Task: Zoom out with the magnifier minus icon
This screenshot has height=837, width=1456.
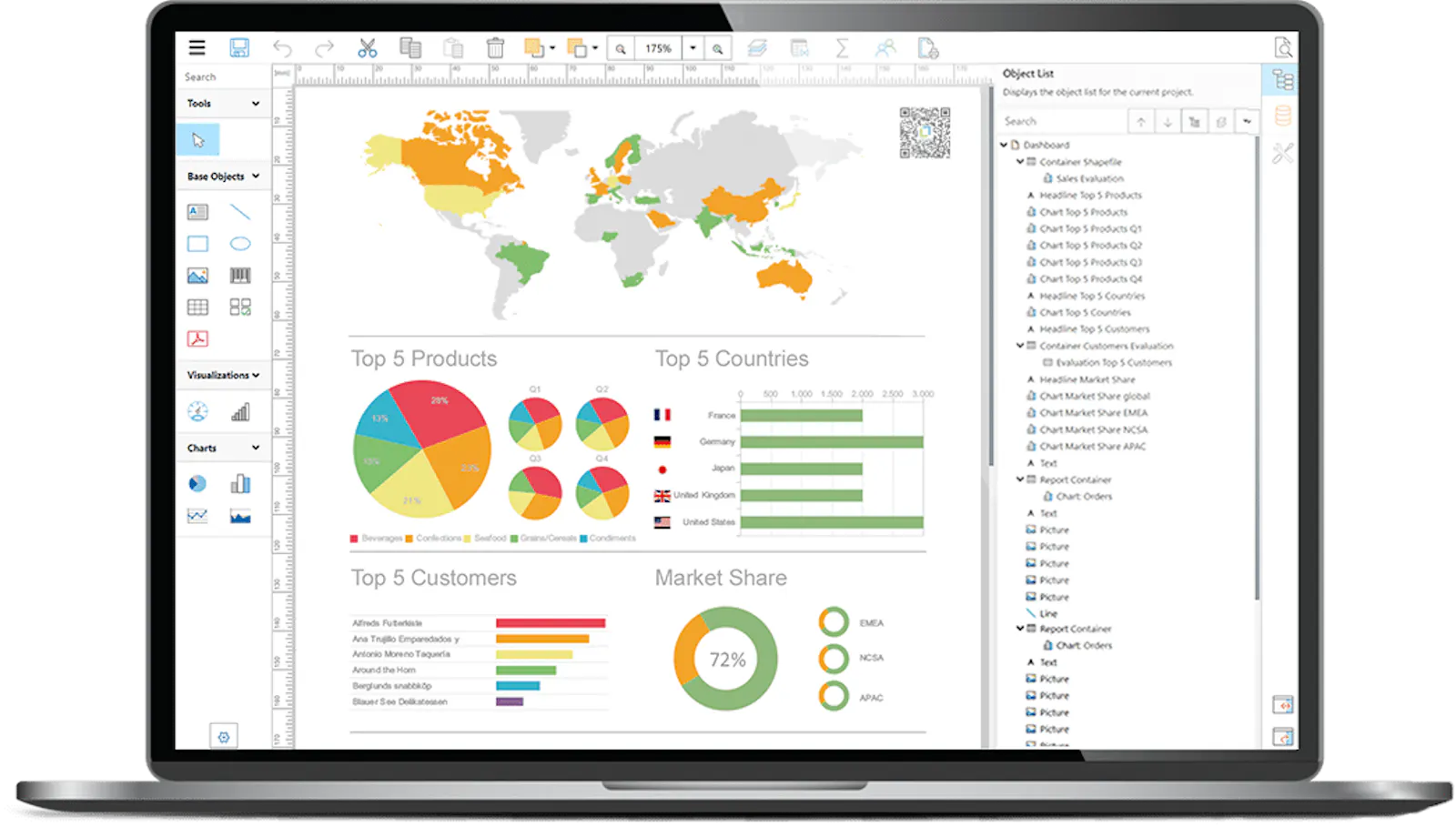Action: pyautogui.click(x=621, y=49)
